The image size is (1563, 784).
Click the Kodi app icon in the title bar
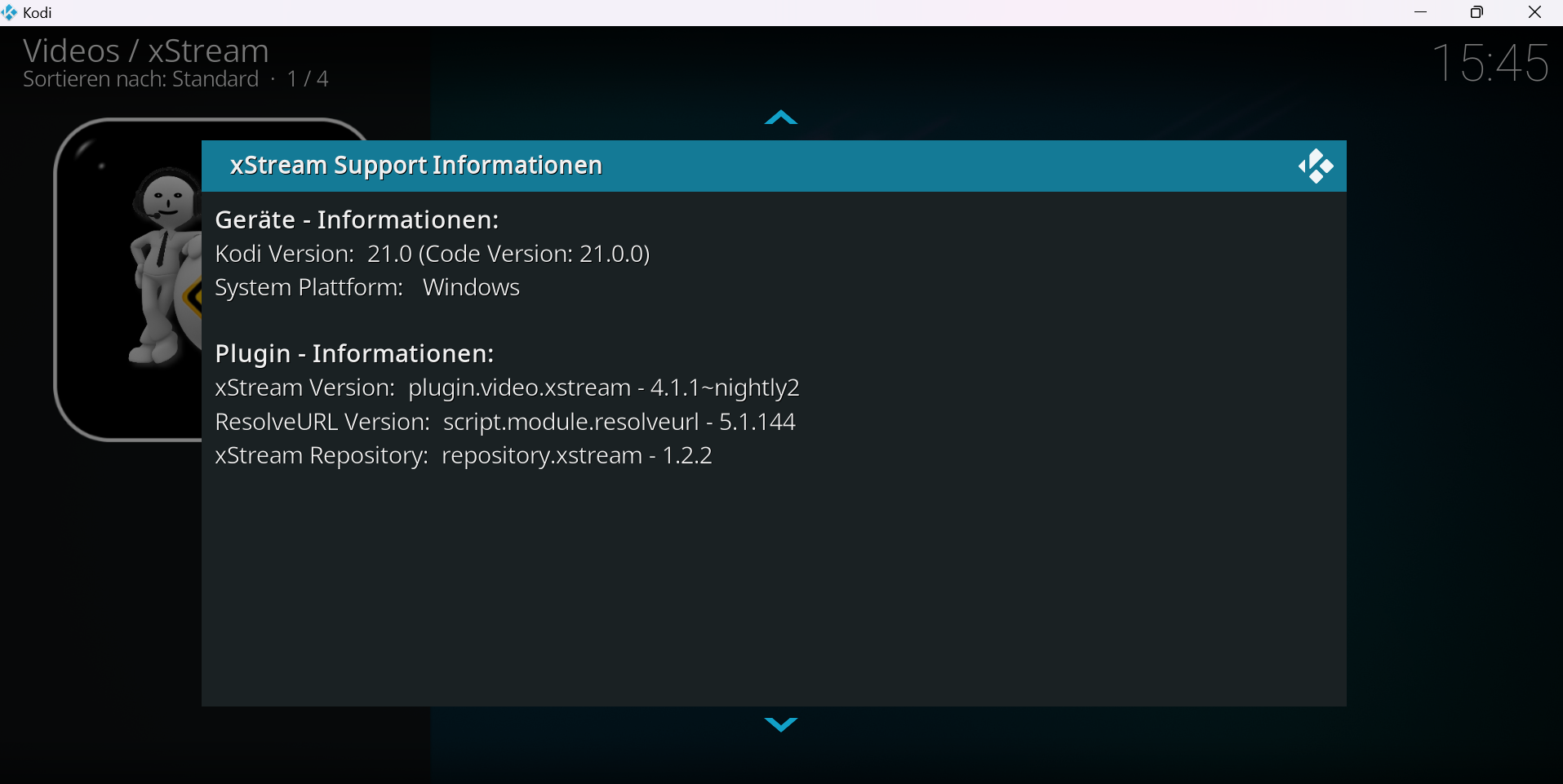click(x=10, y=12)
